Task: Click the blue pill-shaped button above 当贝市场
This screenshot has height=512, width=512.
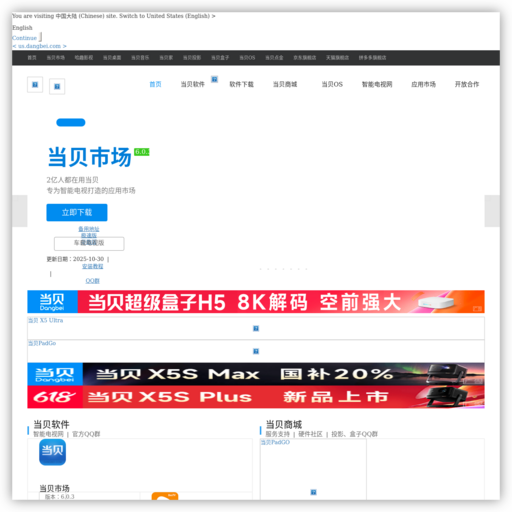Action: pos(71,123)
